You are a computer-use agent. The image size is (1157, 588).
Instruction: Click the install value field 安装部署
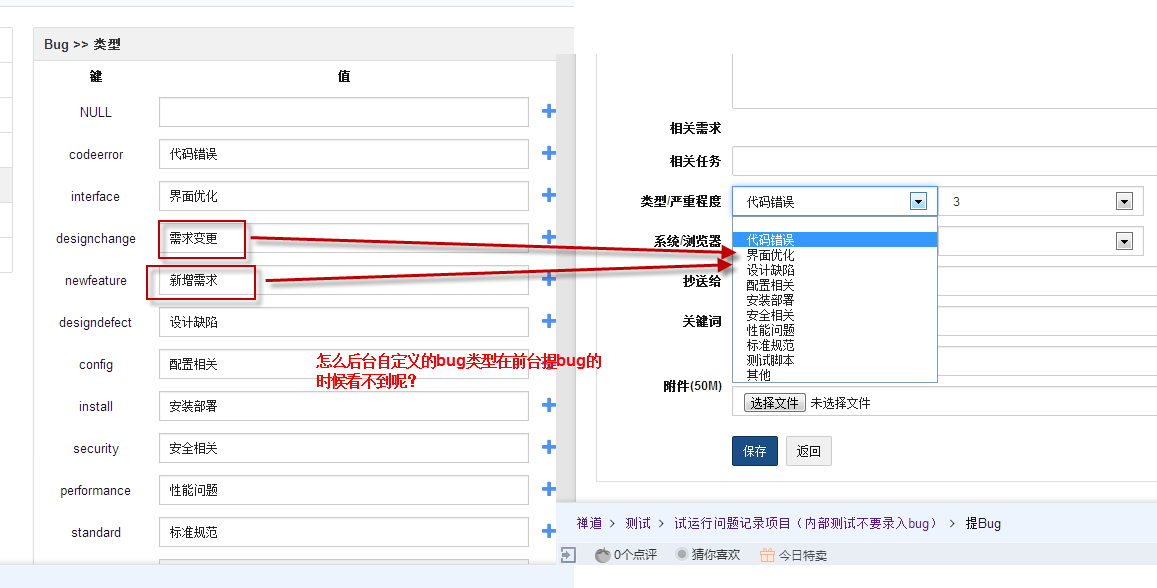pos(344,406)
